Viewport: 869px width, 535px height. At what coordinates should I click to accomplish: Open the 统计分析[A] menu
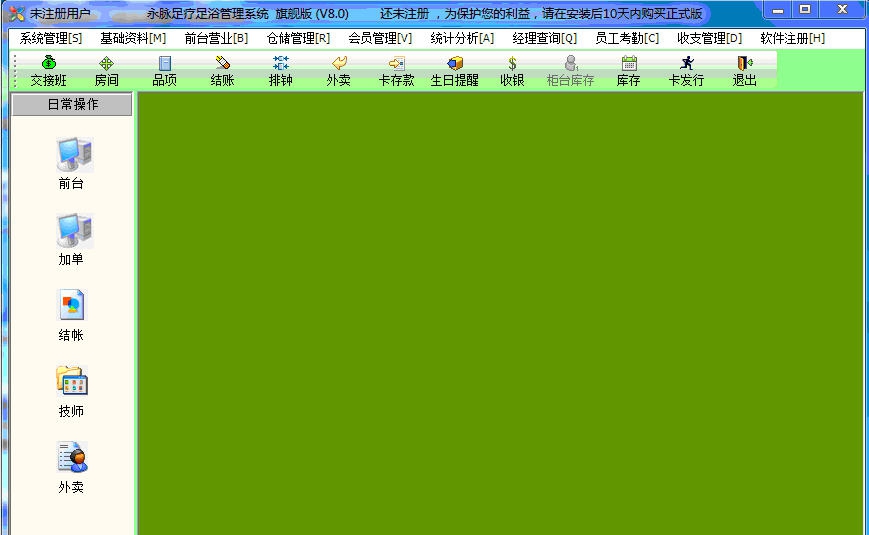tap(462, 38)
